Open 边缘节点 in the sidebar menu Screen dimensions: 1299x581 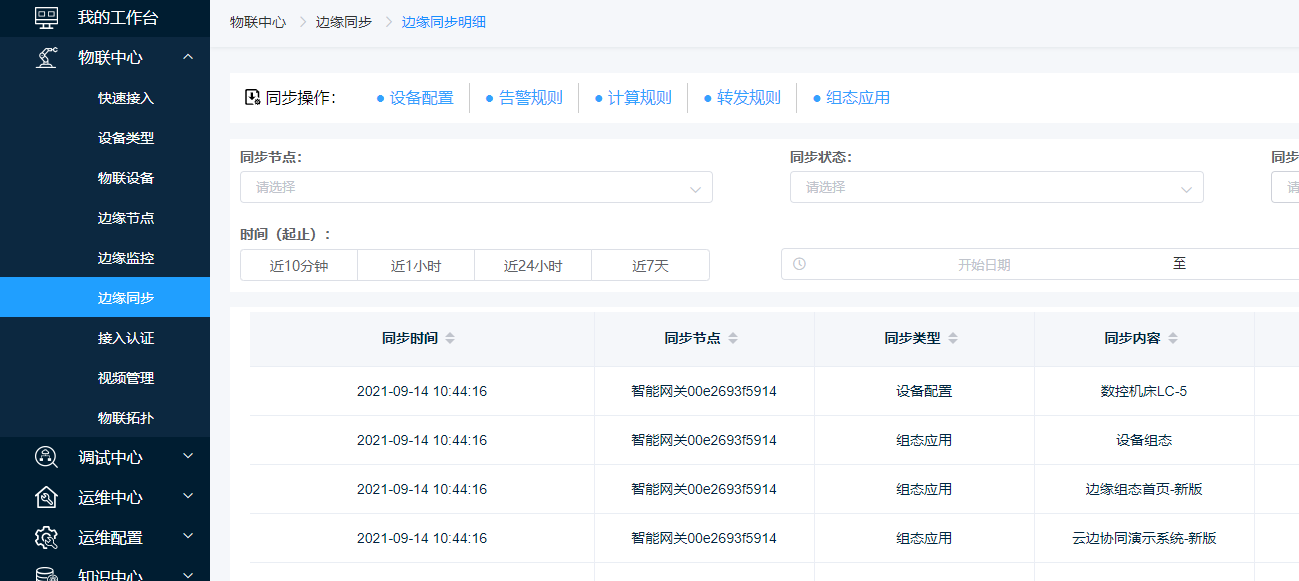pyautogui.click(x=126, y=218)
